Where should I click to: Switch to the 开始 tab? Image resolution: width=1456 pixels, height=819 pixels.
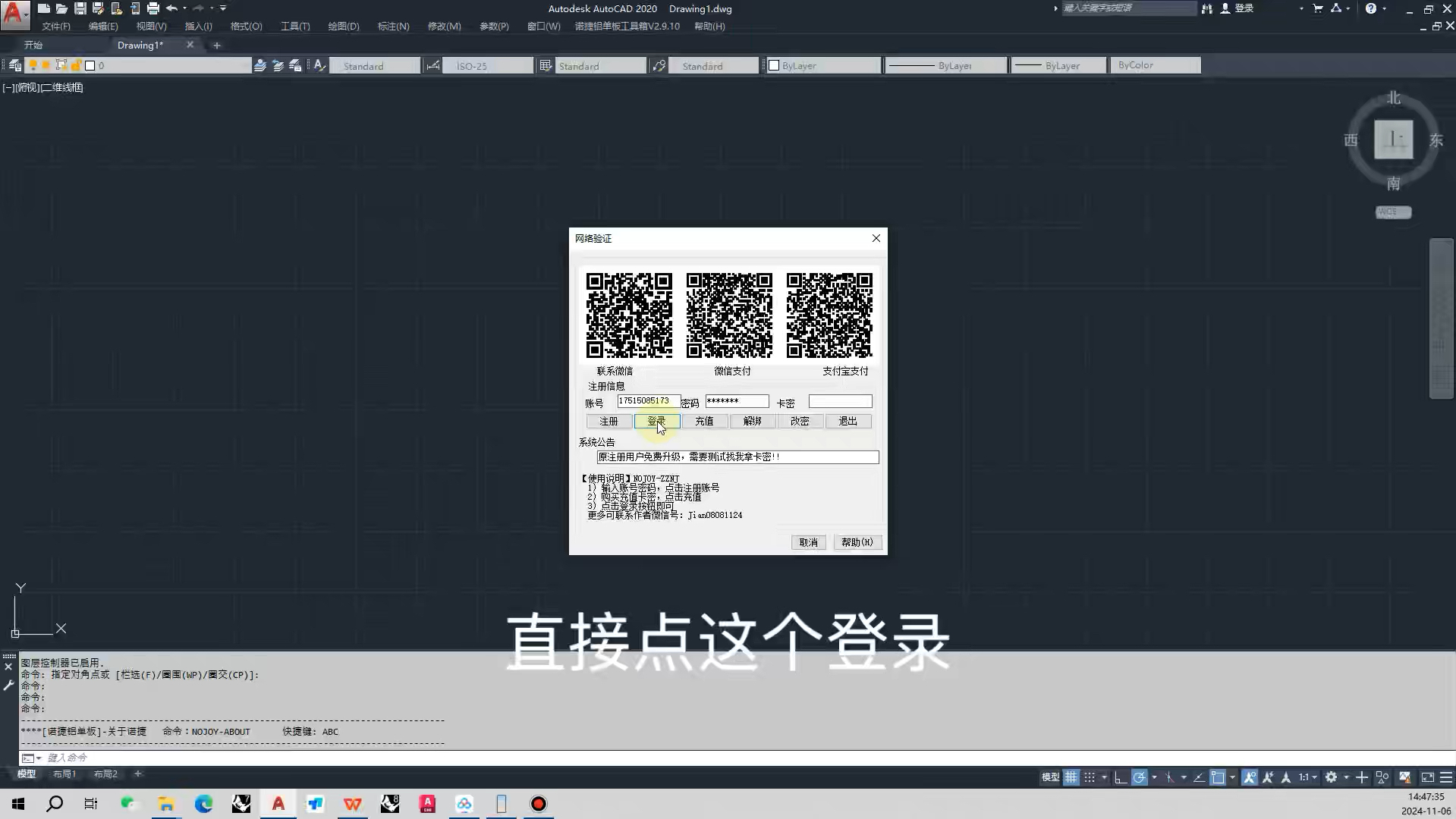tap(33, 45)
